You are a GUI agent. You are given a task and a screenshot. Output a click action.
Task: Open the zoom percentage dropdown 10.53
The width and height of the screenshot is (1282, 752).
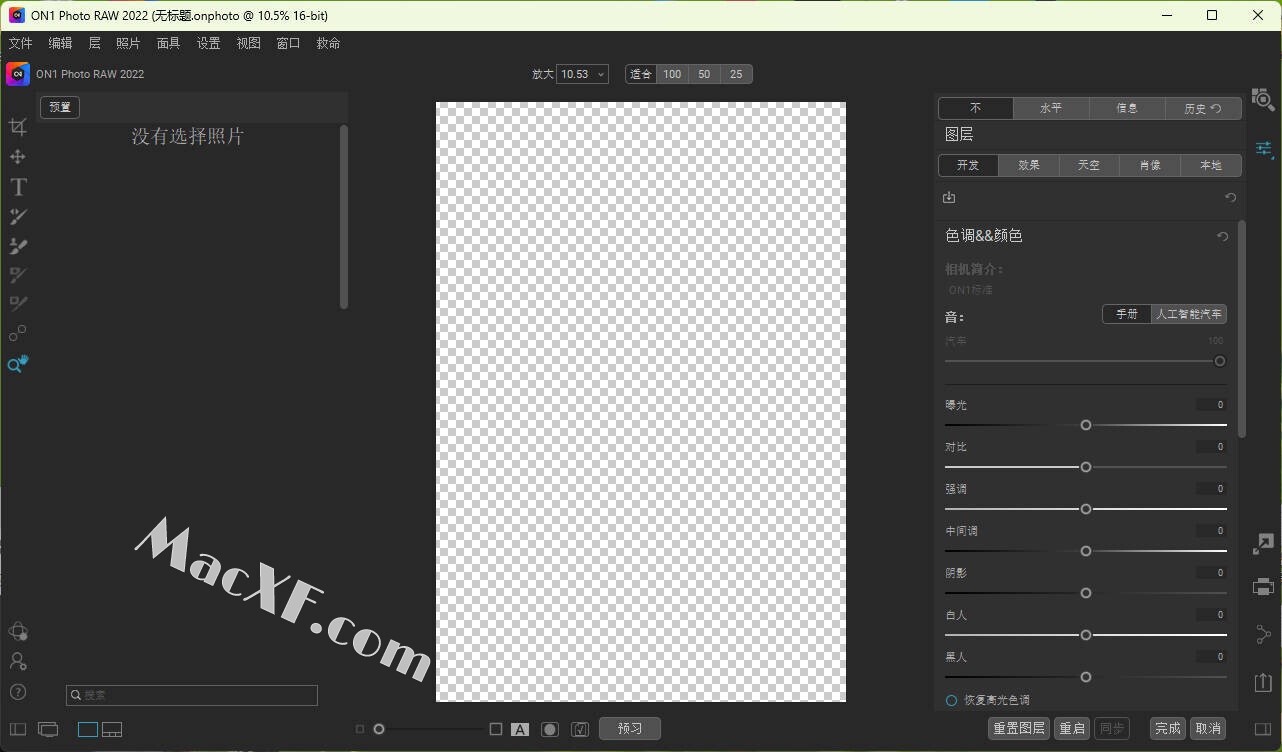click(582, 74)
